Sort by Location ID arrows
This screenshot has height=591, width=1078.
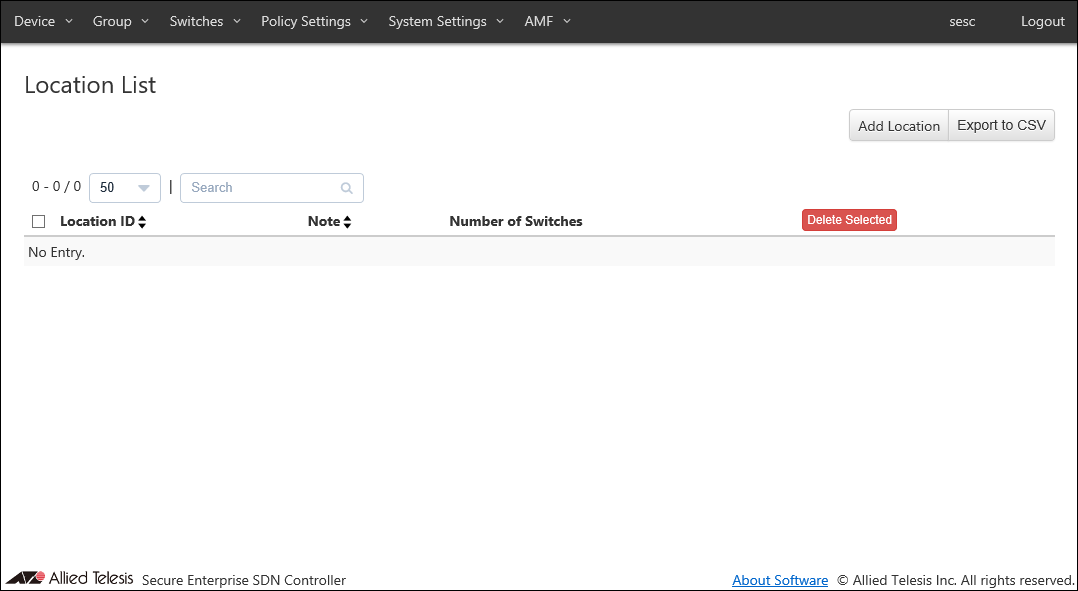click(142, 222)
